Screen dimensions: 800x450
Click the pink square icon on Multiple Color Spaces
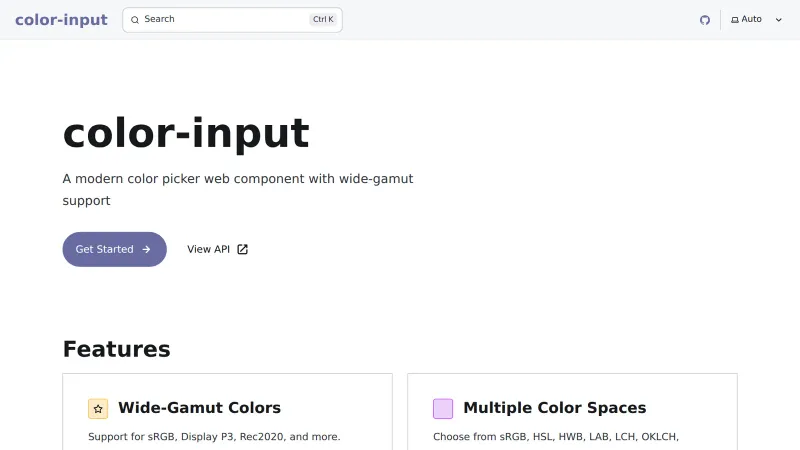(x=443, y=408)
